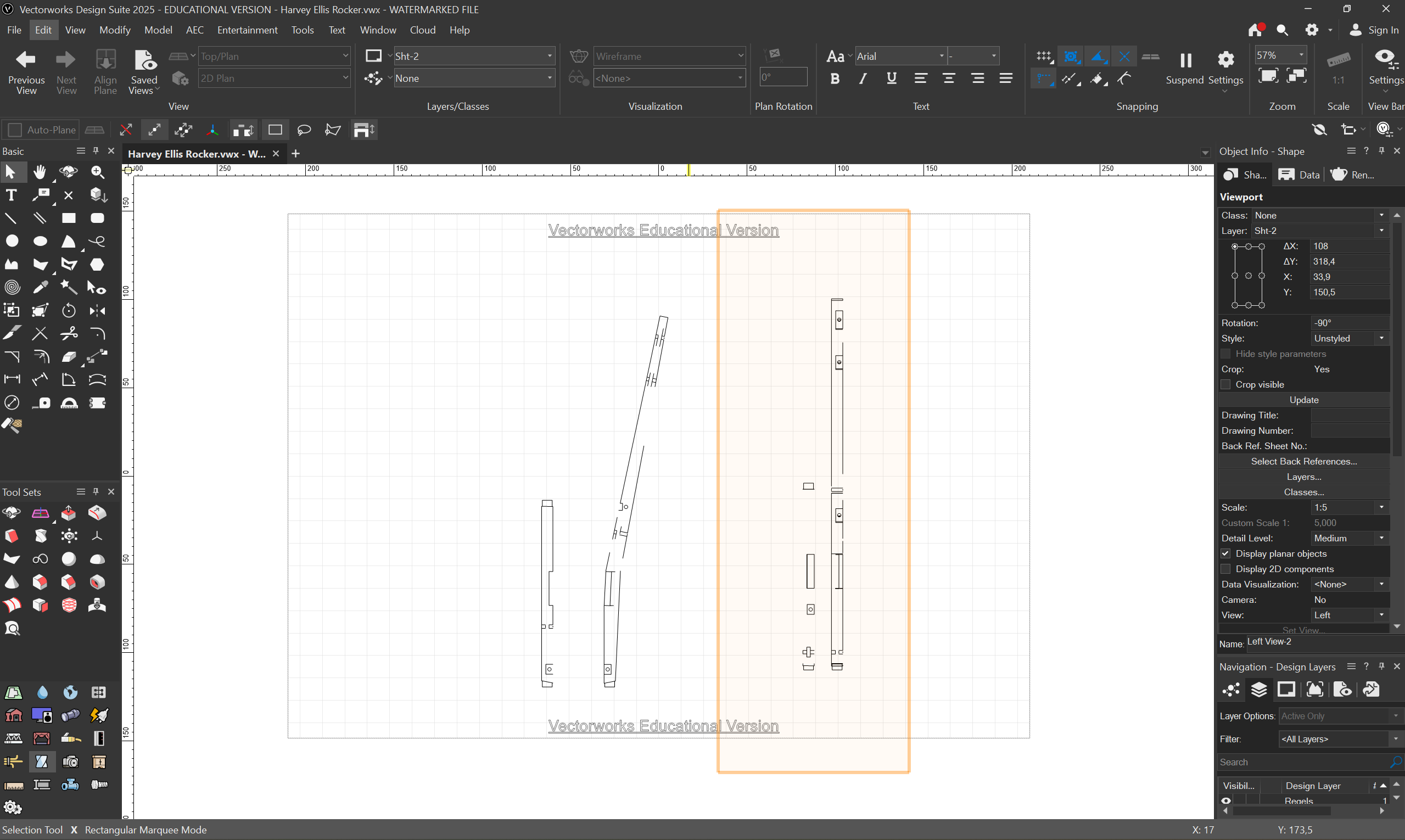Switch to the Data tab

click(1299, 175)
